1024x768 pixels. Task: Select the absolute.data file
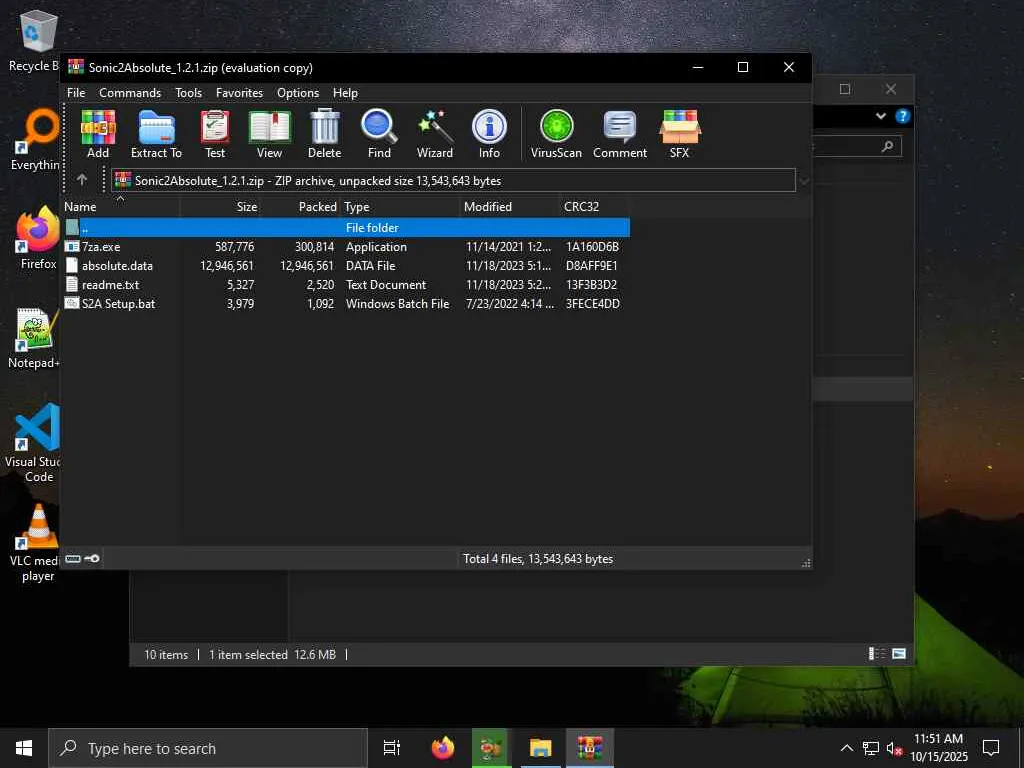point(345,266)
